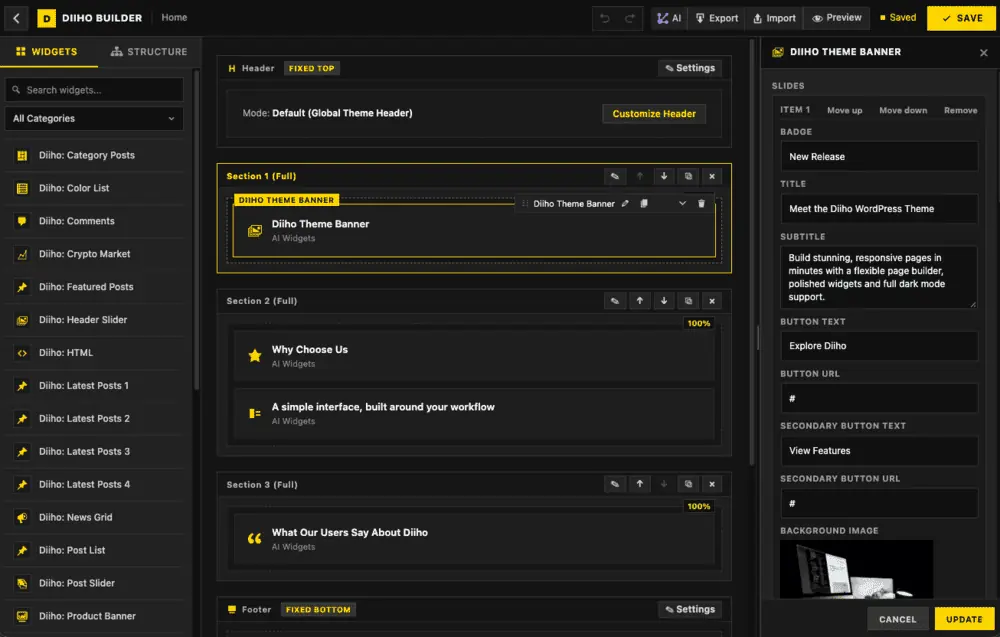Switch to the Widgets tab

[x=47, y=52]
